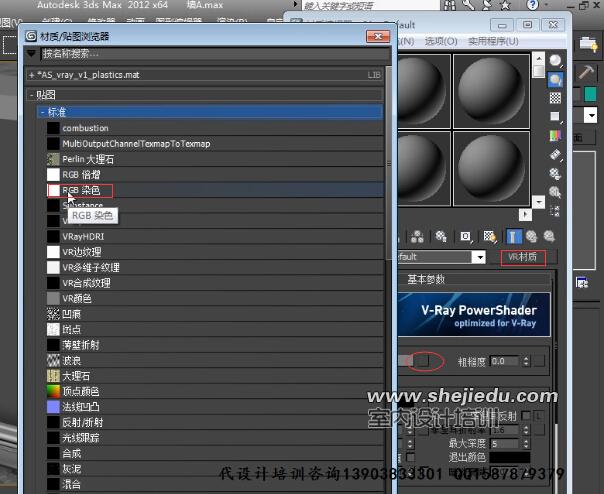Toggle Show End Result icon
This screenshot has width=604, height=494.
click(x=513, y=237)
